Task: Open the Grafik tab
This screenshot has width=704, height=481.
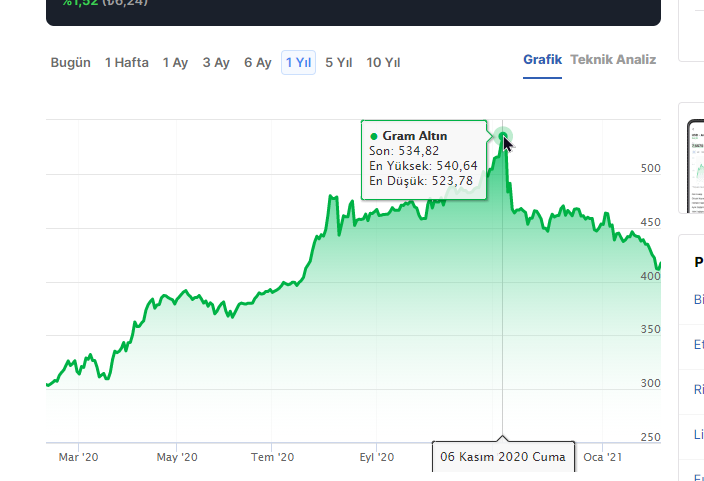Action: click(542, 60)
